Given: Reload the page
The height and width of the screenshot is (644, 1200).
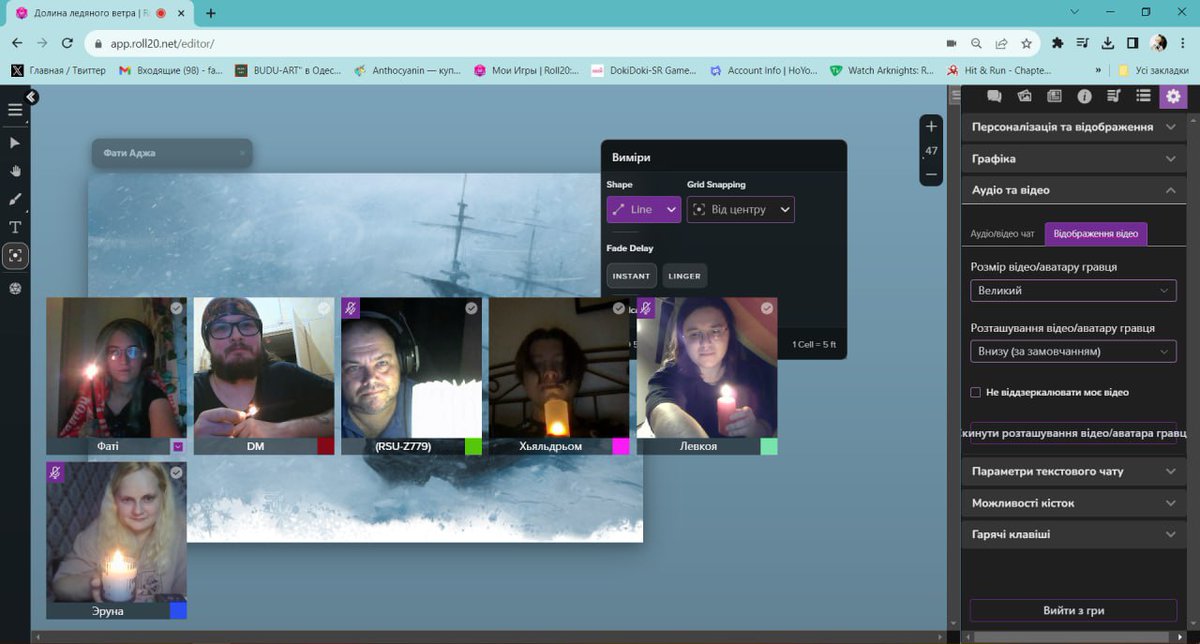Looking at the screenshot, I should tap(67, 43).
